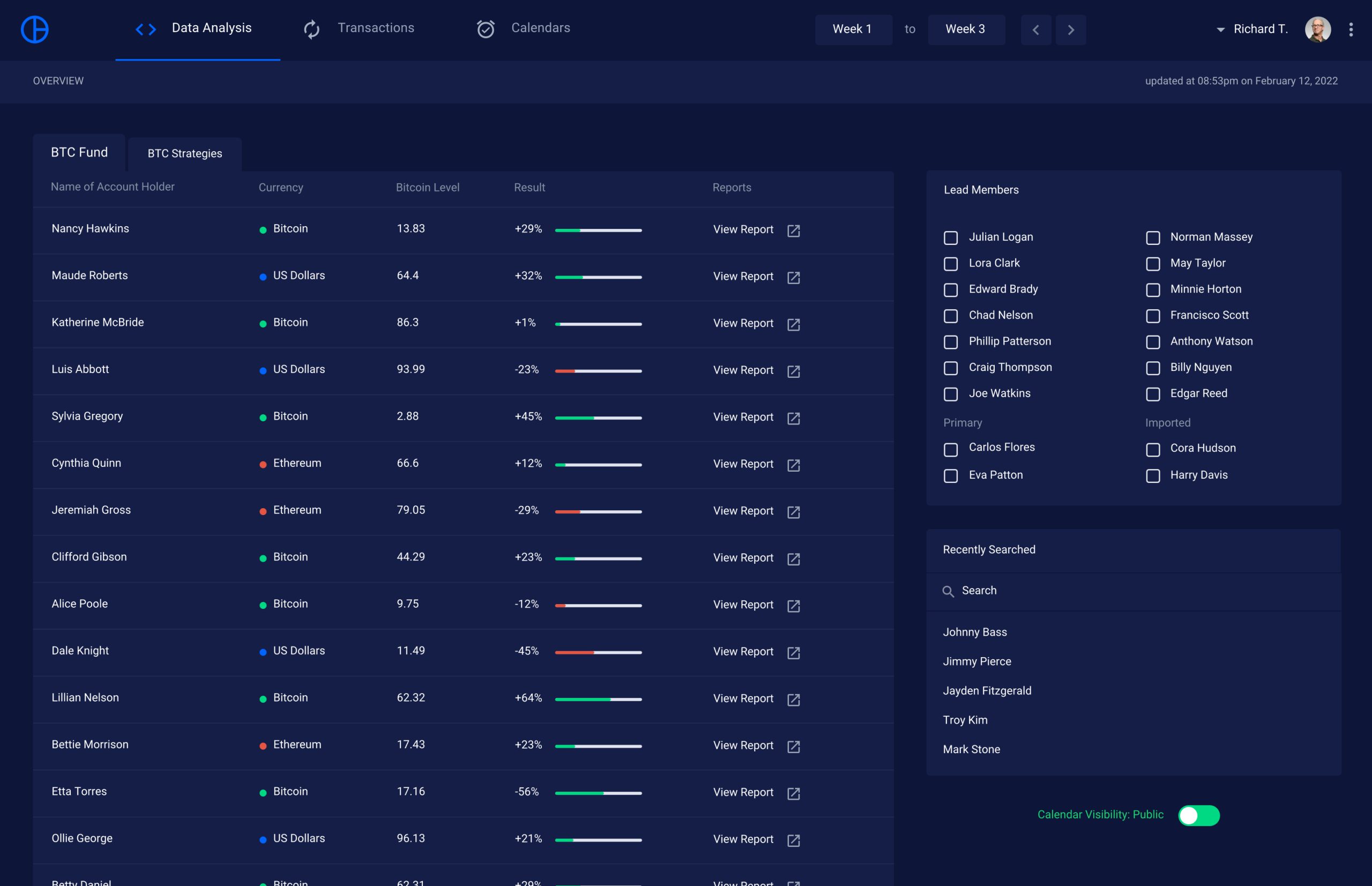
Task: Click the Currency column header
Action: [x=280, y=188]
